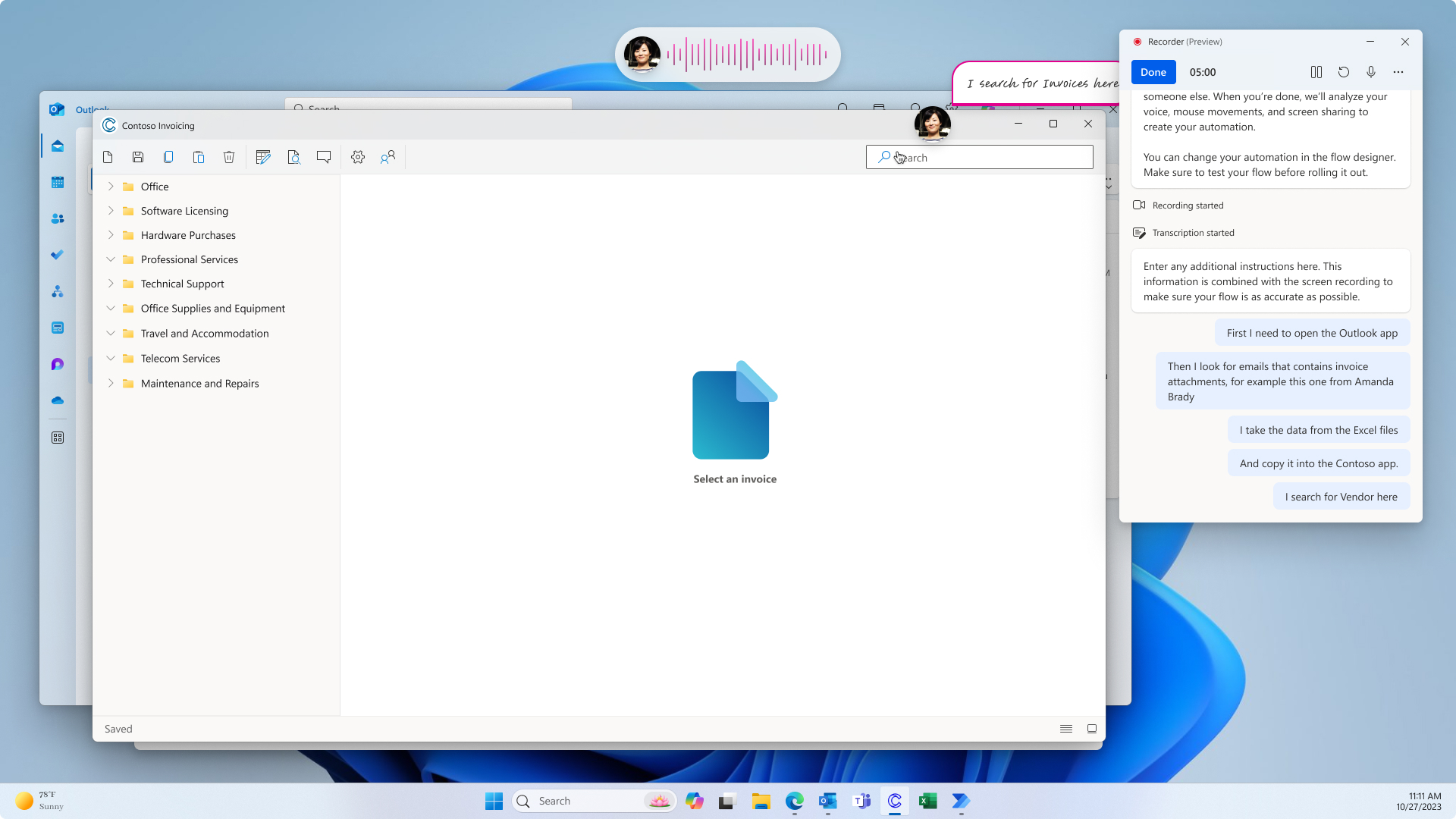Open the OneDrive cloud icon in Outlook sidebar
The image size is (1456, 819).
click(58, 400)
